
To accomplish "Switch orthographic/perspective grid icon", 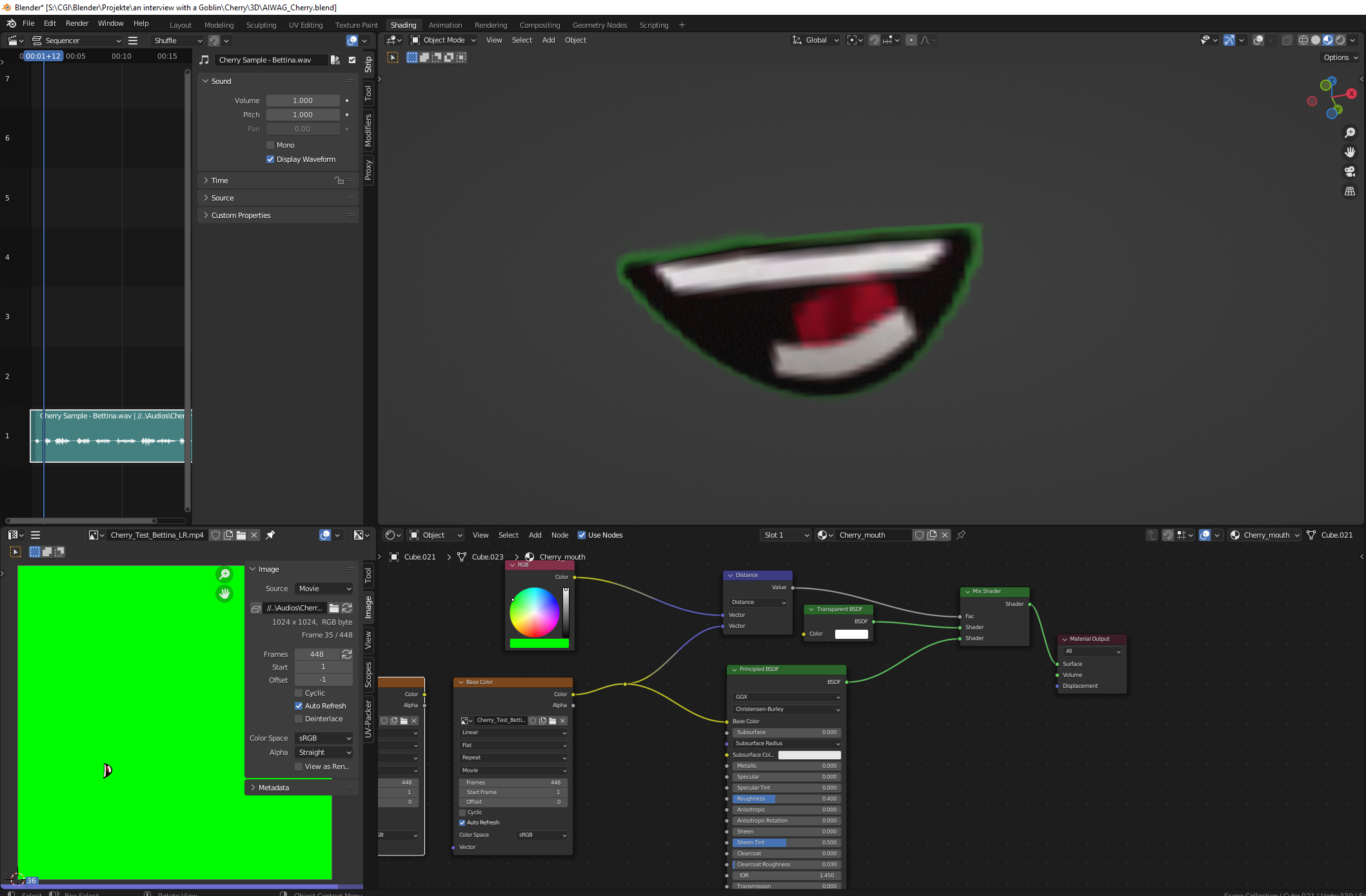I will point(1349,191).
